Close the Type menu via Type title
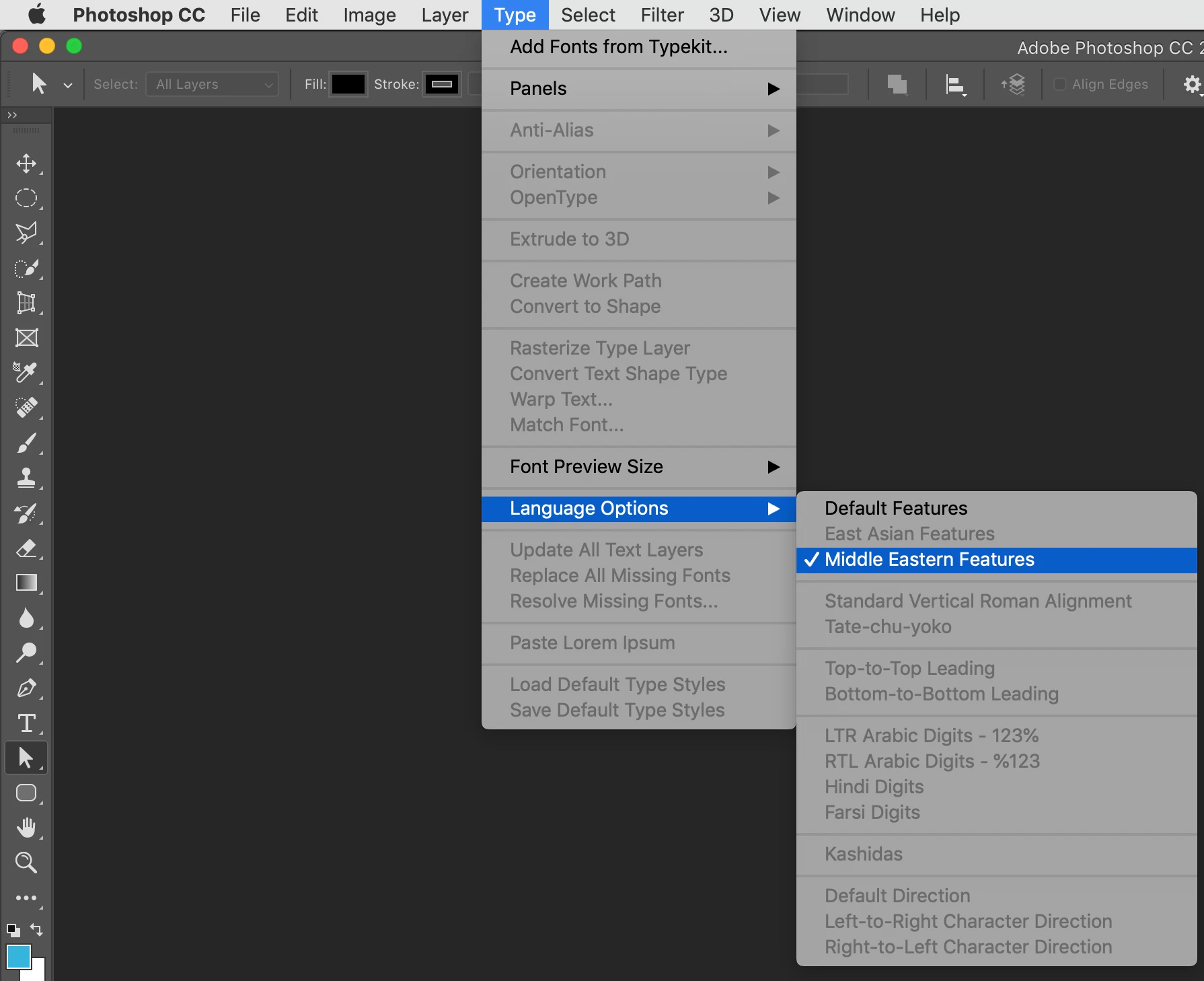This screenshot has height=981, width=1204. pos(515,15)
